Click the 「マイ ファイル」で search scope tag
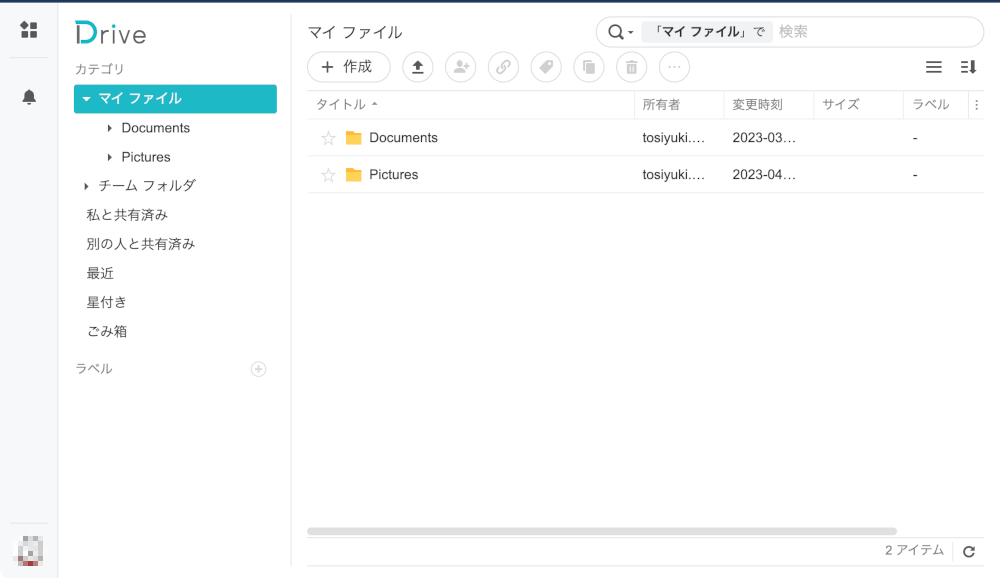Viewport: 1000px width, 578px height. [x=707, y=32]
